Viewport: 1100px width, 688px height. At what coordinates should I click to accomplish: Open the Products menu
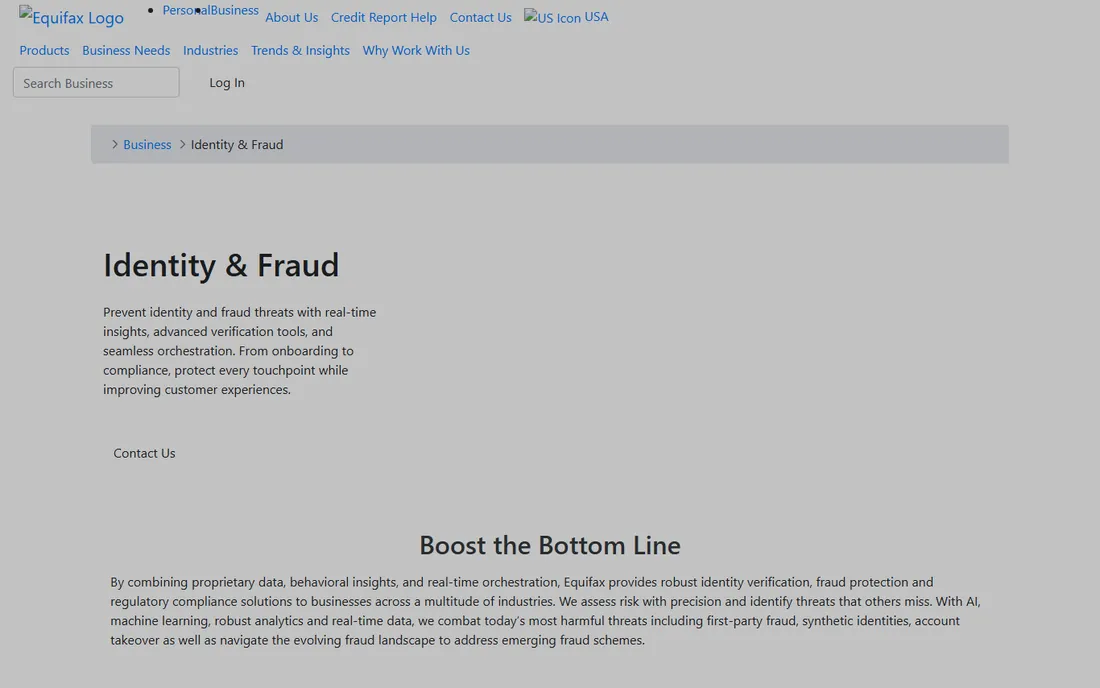click(44, 50)
